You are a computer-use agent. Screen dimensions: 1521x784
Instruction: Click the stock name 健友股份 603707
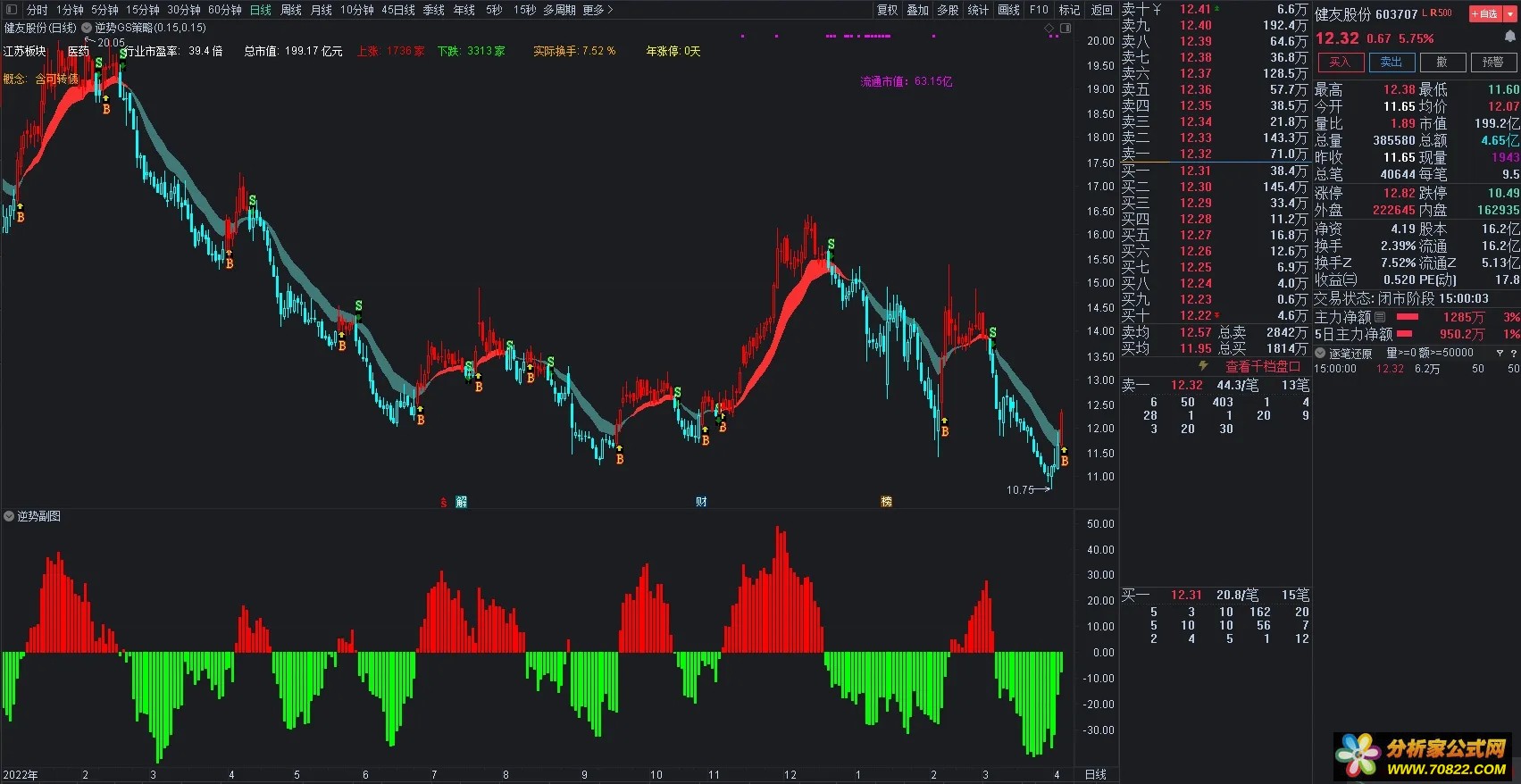pyautogui.click(x=1366, y=13)
